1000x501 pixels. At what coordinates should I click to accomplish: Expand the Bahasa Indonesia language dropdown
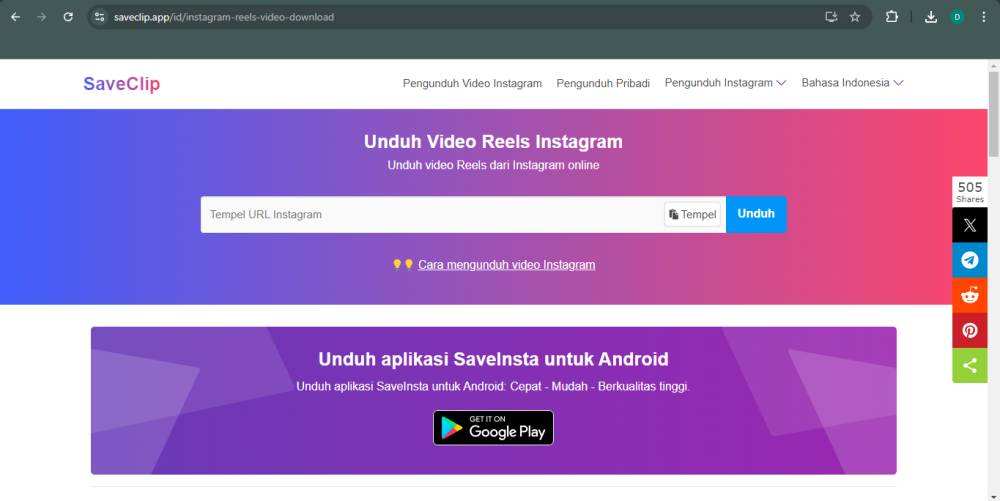(852, 83)
